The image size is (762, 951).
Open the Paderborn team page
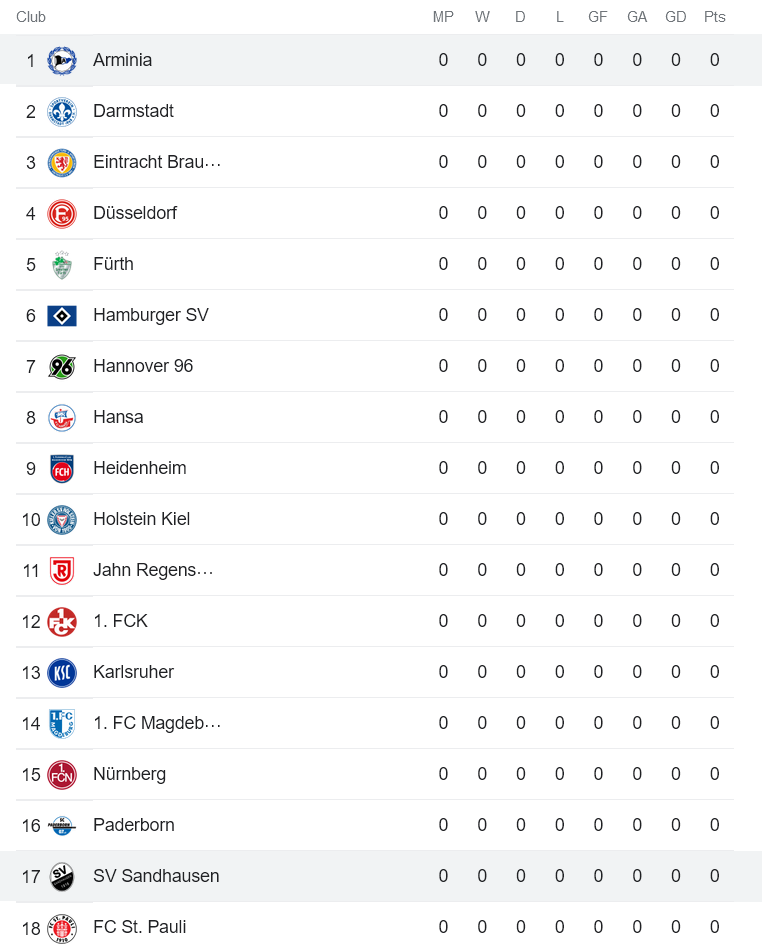(x=134, y=825)
